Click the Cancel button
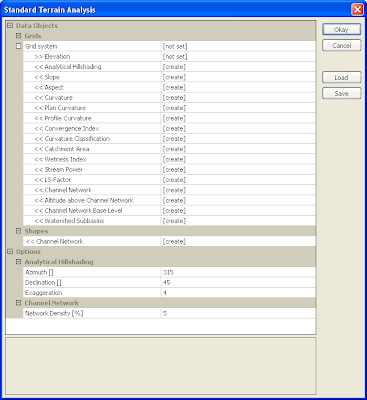Viewport: 367px width, 400px height. (x=341, y=45)
